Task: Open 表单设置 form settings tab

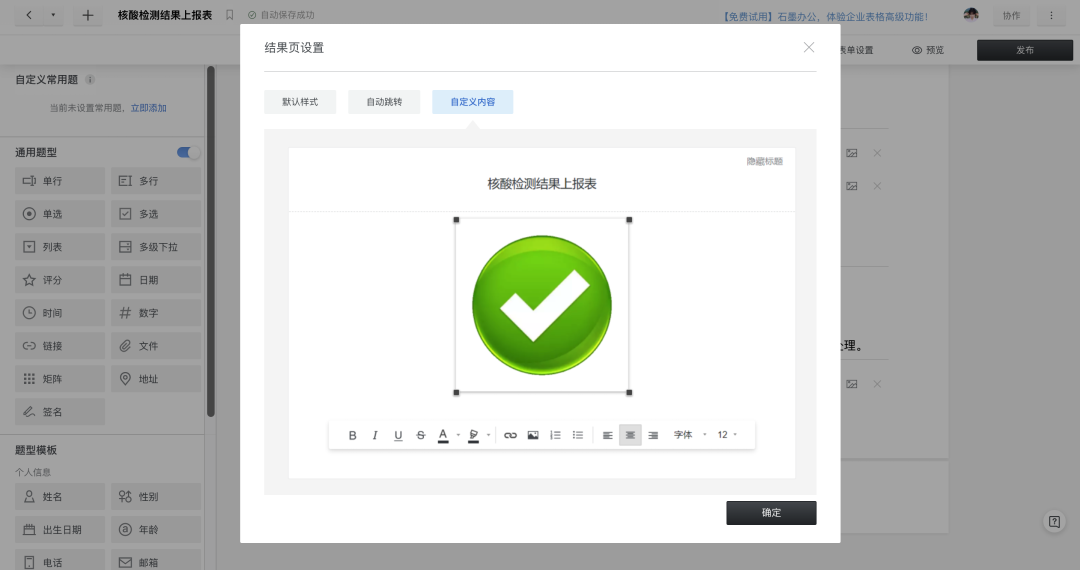Action: pos(857,50)
